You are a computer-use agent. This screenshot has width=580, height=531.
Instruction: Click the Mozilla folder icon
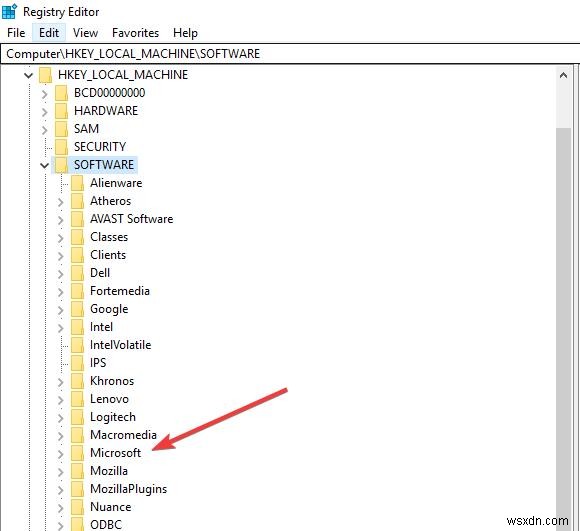click(77, 471)
